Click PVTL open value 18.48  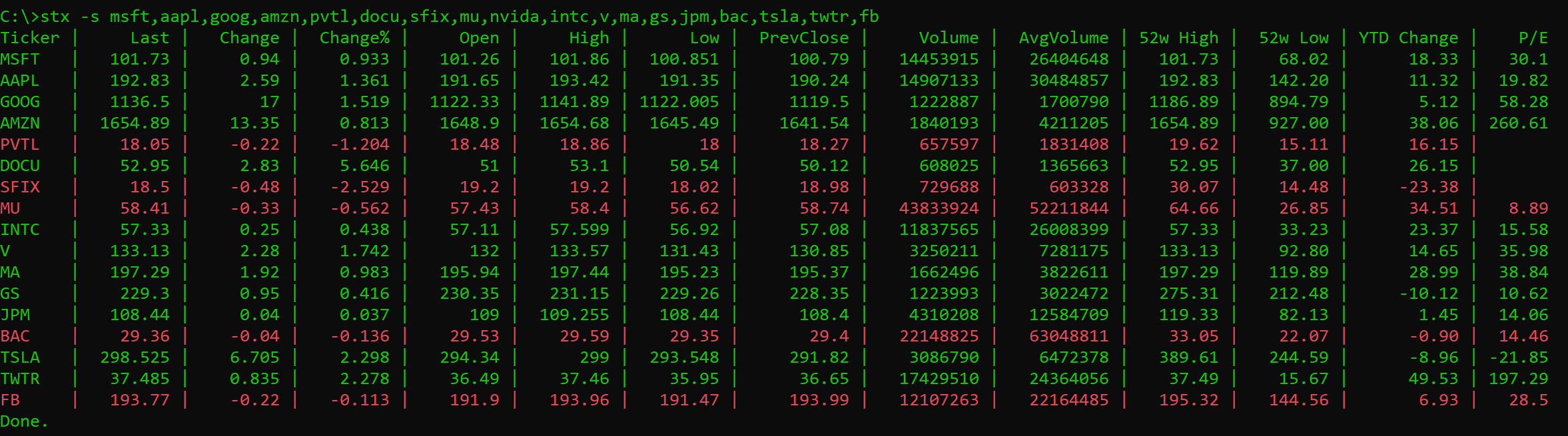pos(474,144)
